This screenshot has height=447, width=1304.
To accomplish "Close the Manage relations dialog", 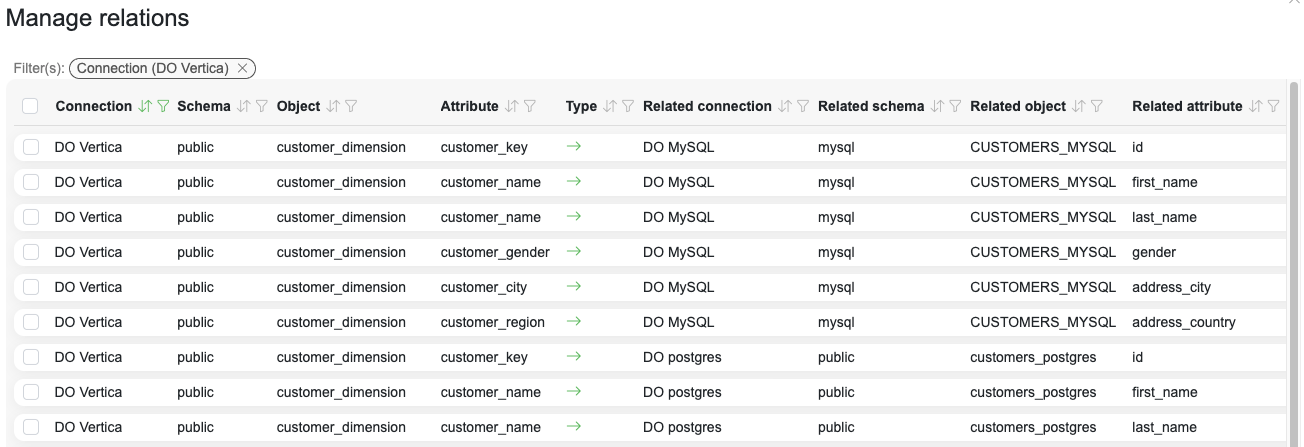I will tap(1296, 3).
